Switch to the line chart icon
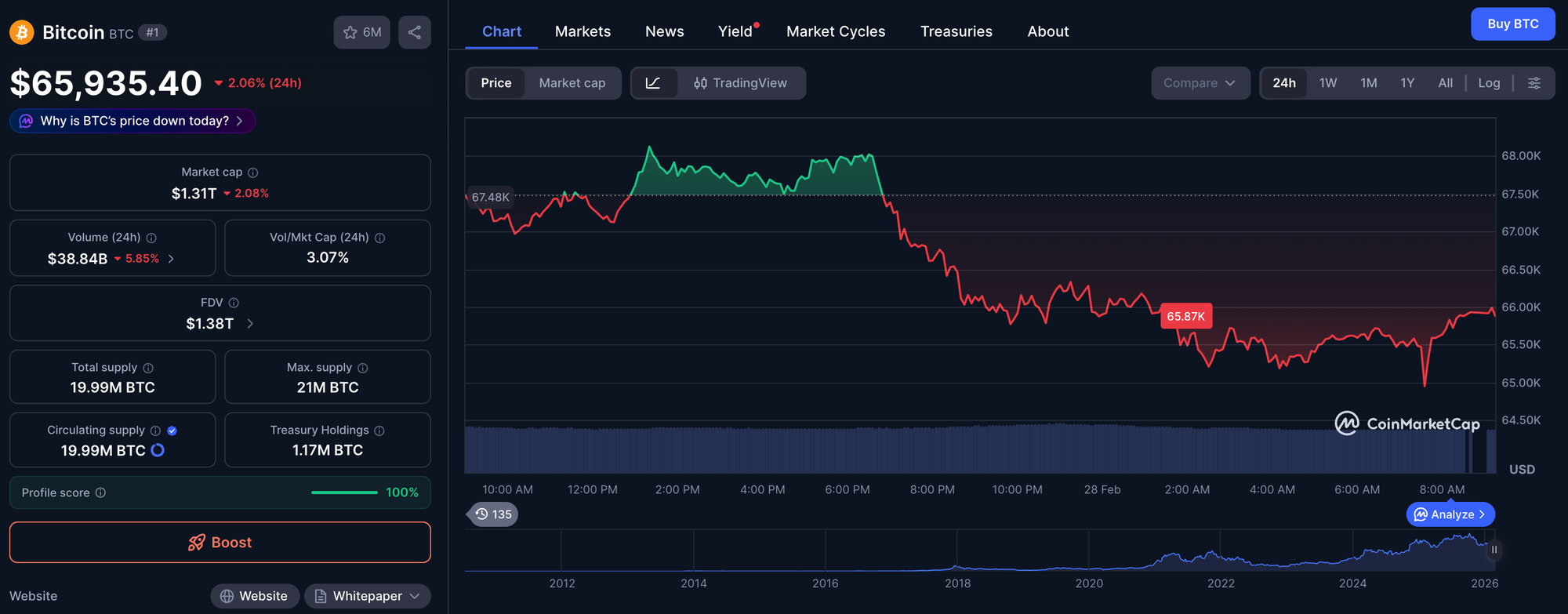 pos(653,83)
